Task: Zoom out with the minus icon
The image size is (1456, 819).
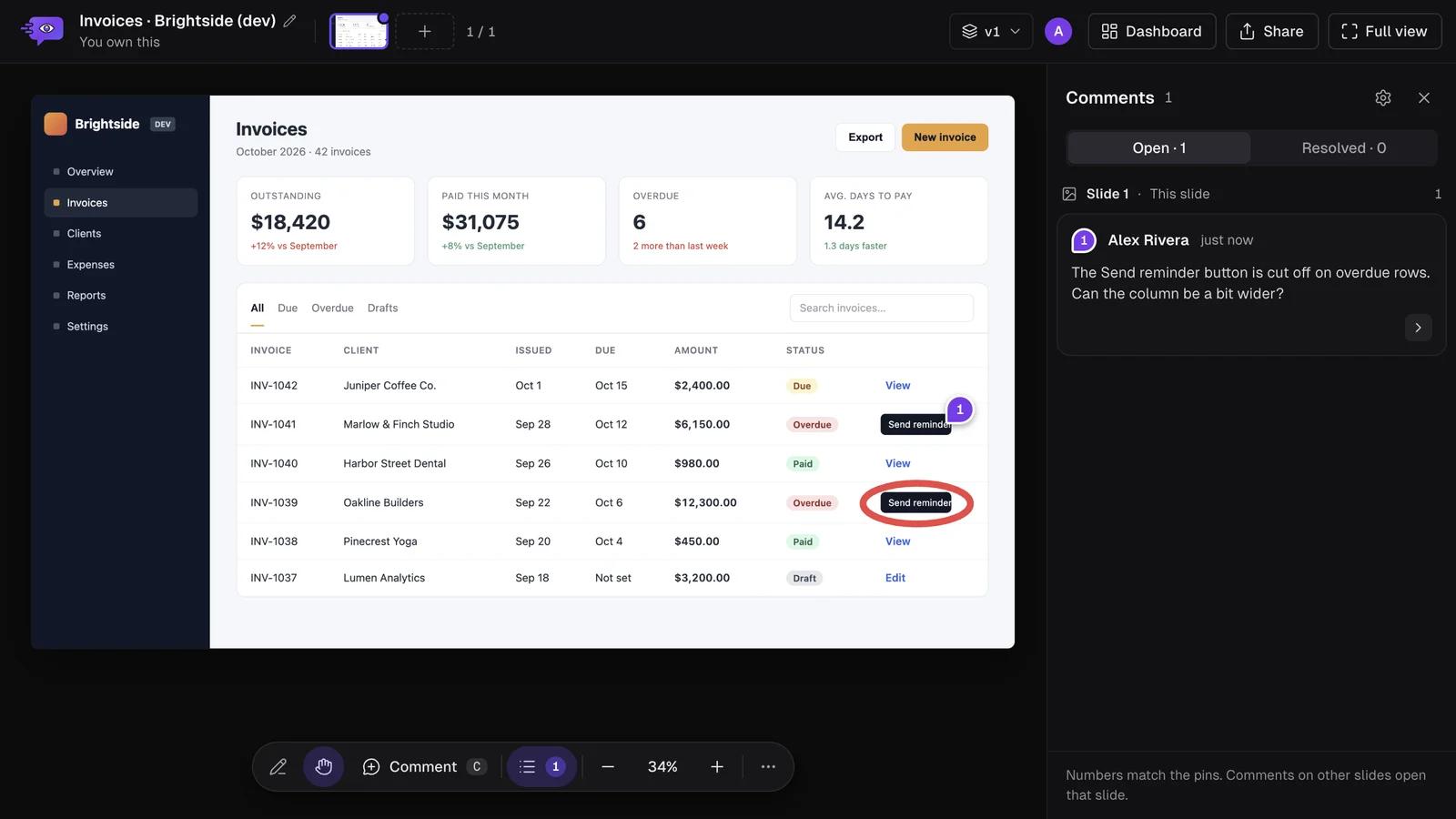Action: (x=608, y=766)
